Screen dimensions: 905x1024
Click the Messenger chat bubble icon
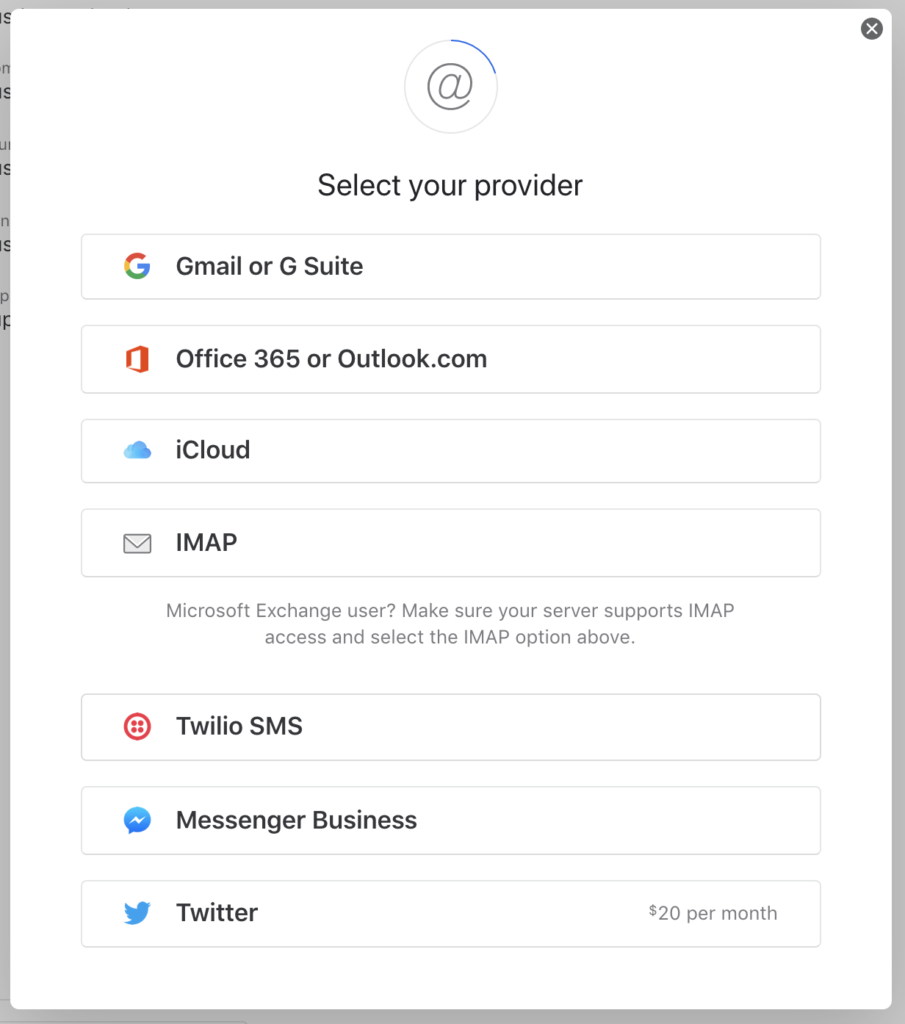[x=137, y=820]
